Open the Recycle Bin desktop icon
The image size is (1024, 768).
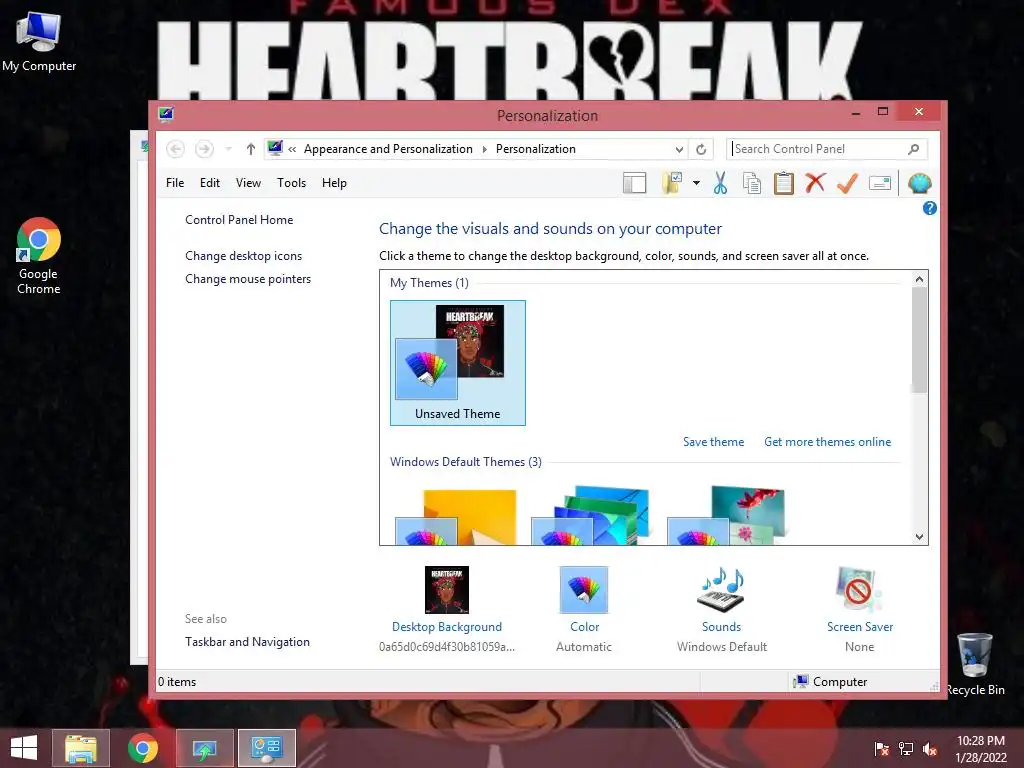point(975,664)
